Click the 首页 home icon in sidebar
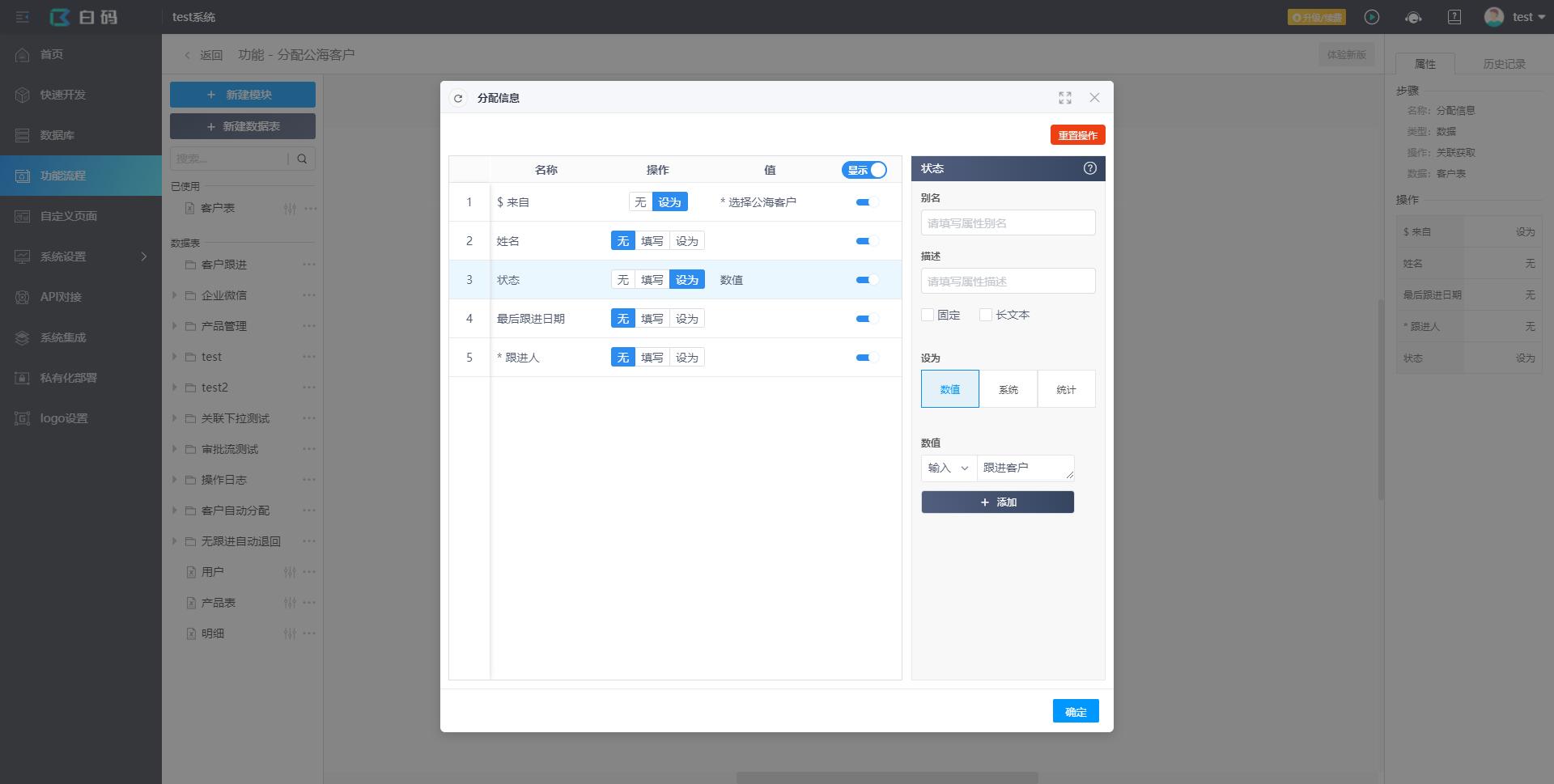Screen dimensions: 1554x784 [23, 54]
